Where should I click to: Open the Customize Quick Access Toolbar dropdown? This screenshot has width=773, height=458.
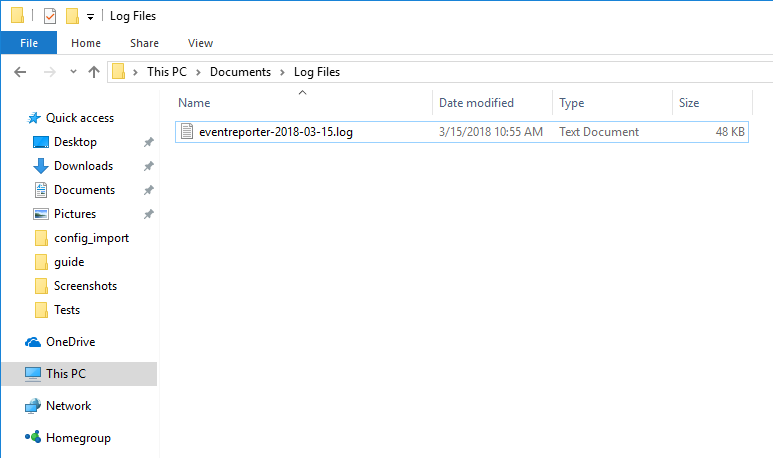90,17
